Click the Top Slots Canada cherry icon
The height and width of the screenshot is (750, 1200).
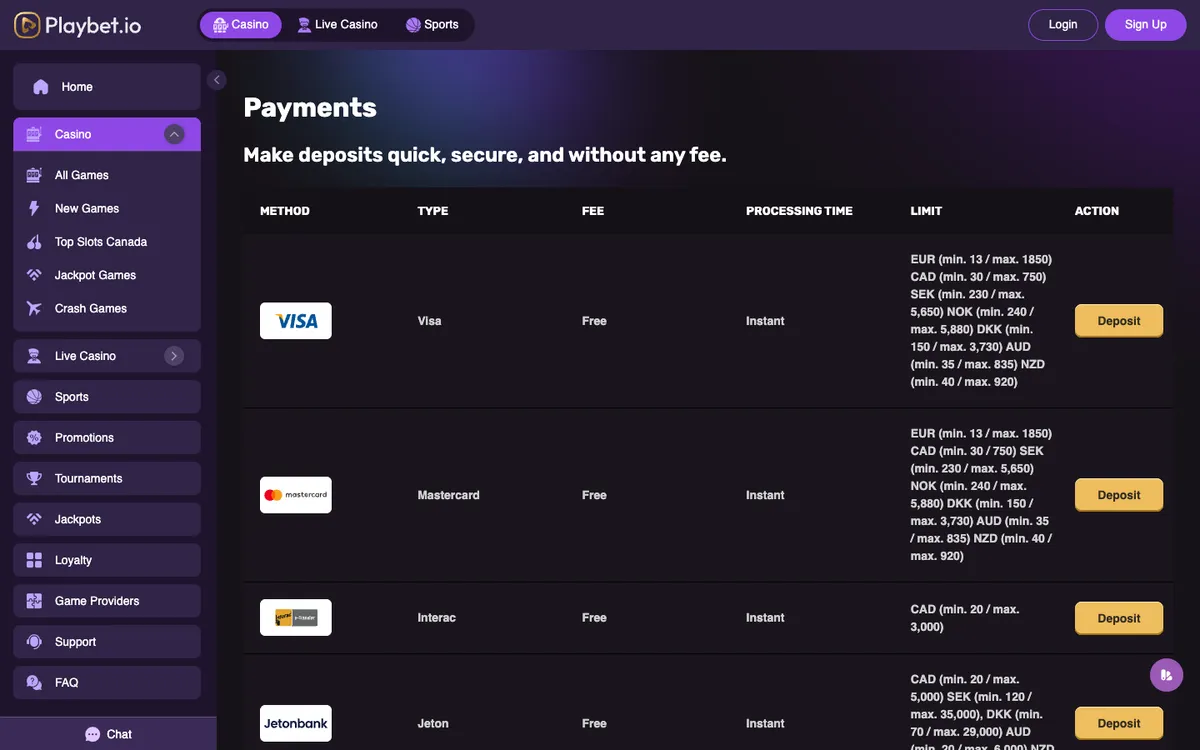[34, 242]
